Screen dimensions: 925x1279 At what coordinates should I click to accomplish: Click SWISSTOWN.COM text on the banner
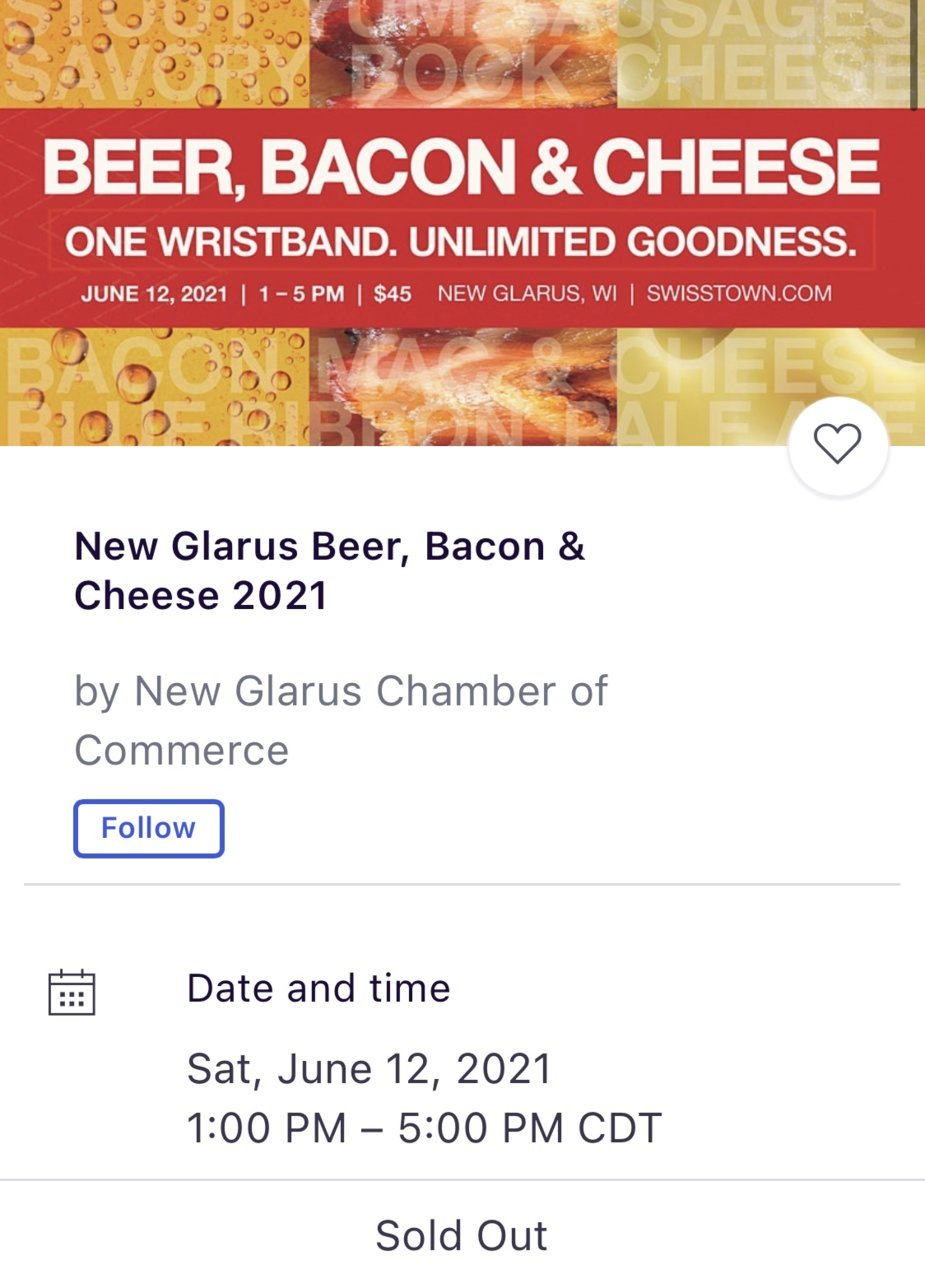739,294
